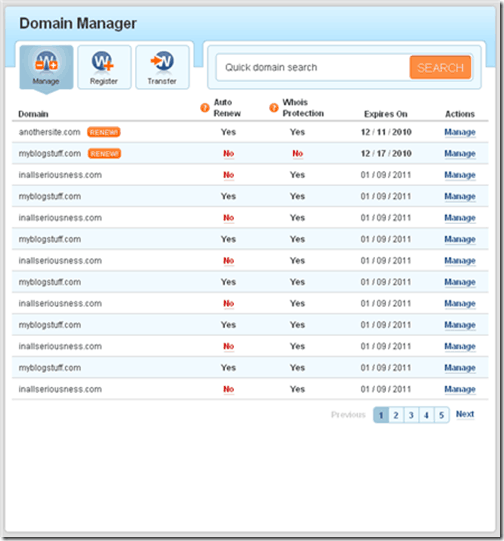
Task: Click the Next pagination link
Action: coord(465,414)
